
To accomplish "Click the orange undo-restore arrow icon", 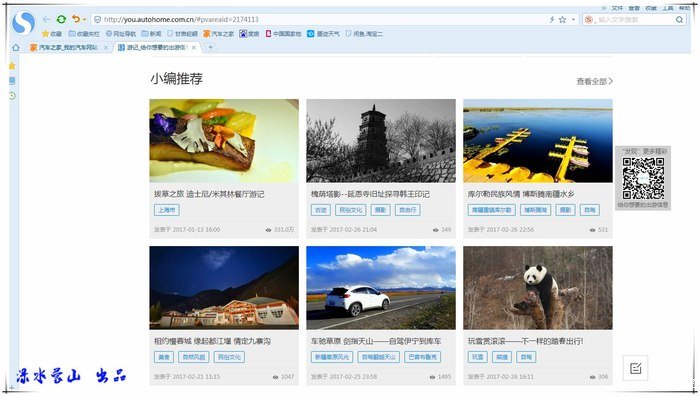I will click(x=76, y=19).
